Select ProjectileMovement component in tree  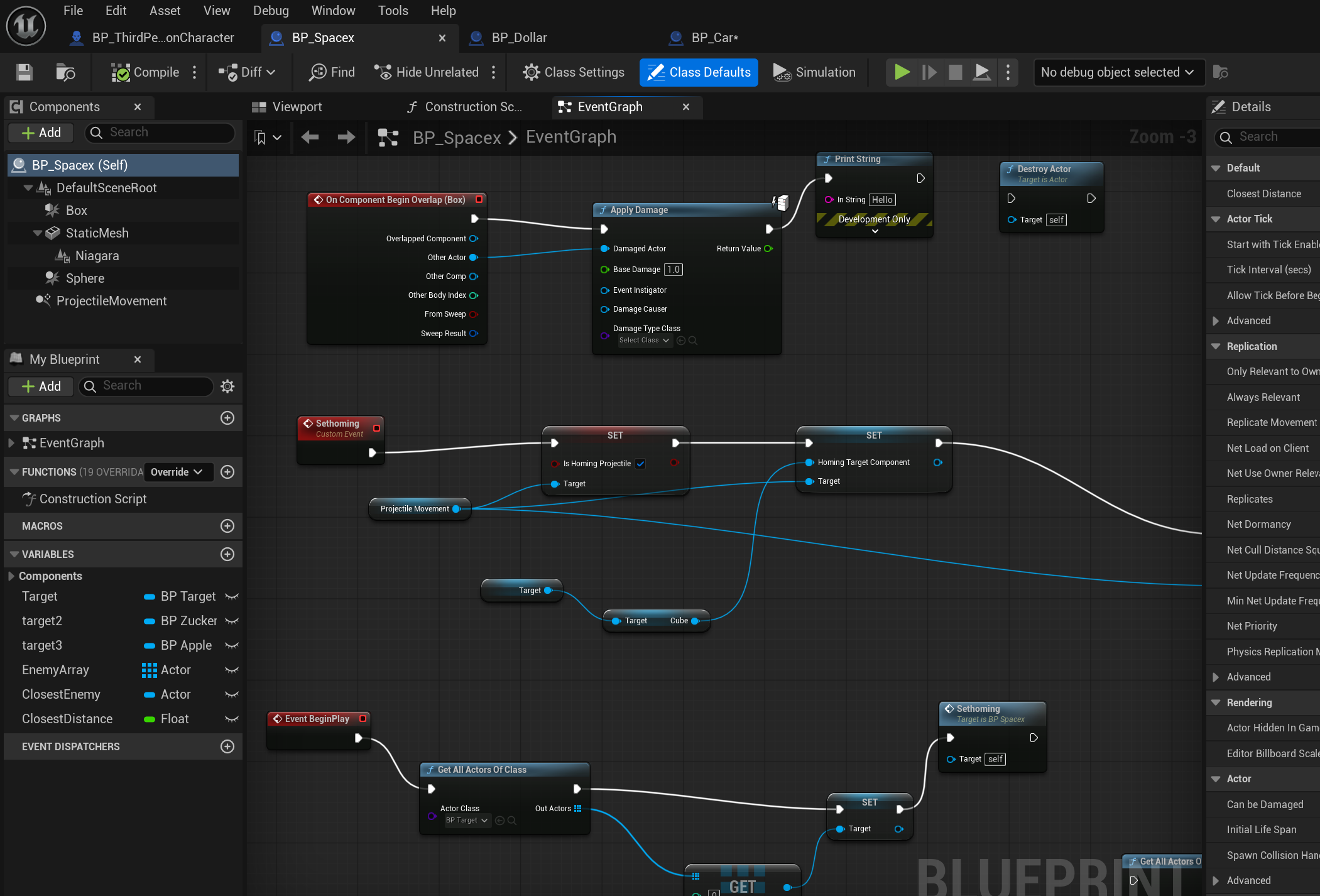(x=111, y=301)
